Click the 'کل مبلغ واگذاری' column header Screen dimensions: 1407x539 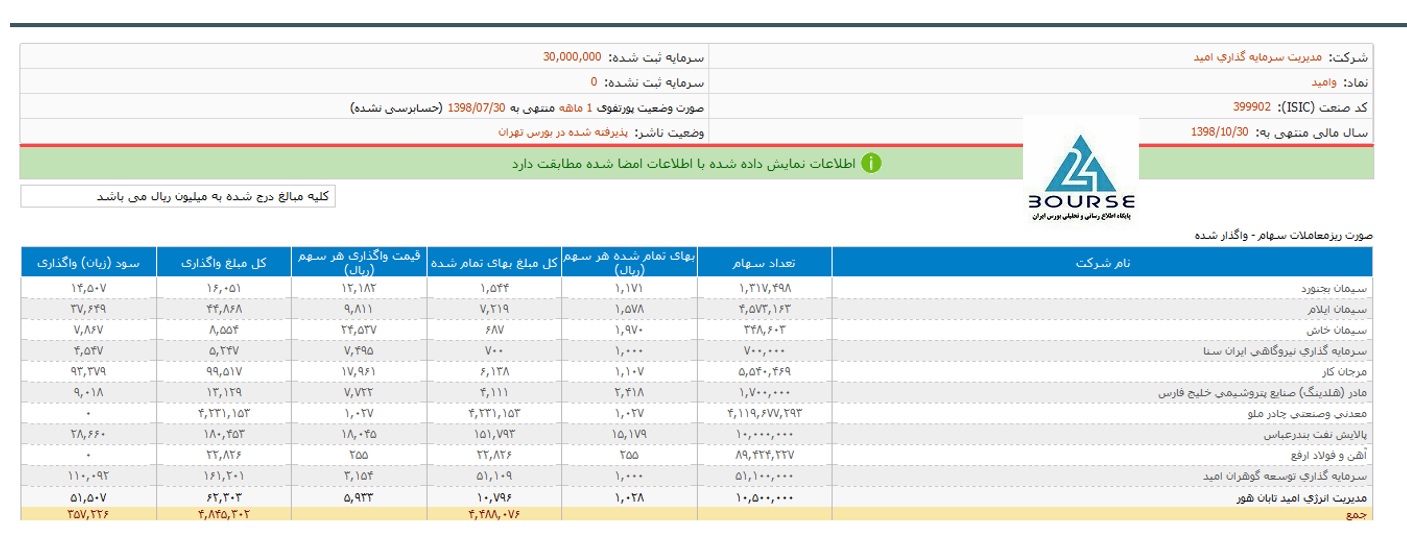(224, 263)
